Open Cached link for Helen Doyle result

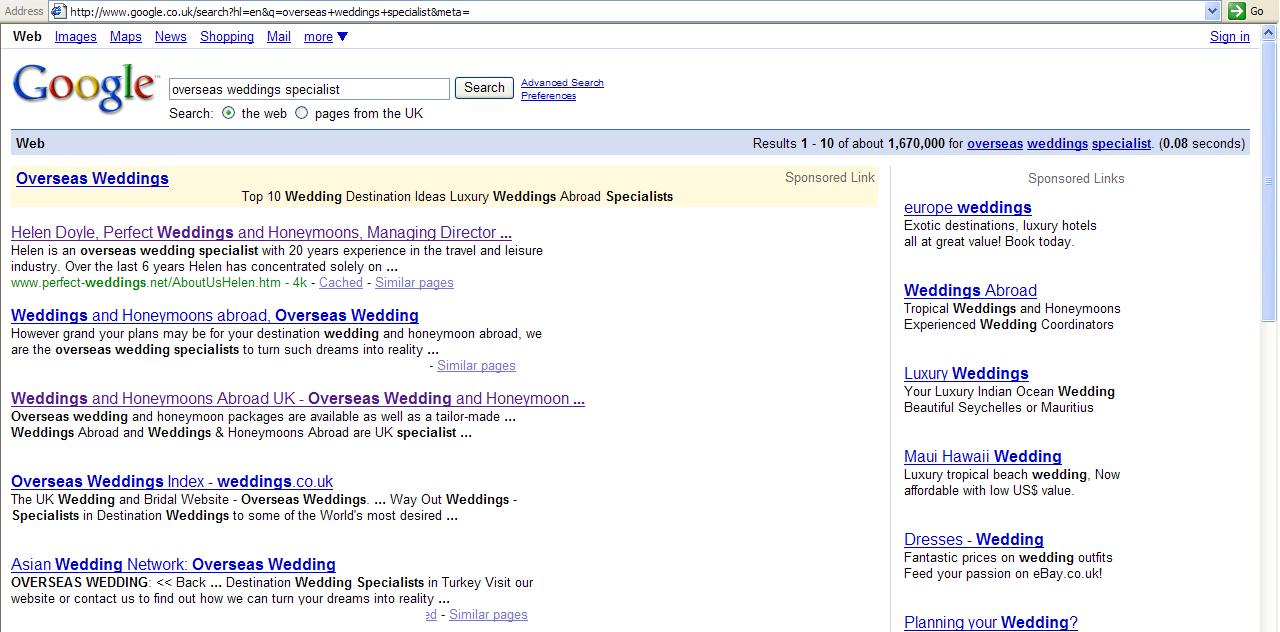(x=340, y=283)
